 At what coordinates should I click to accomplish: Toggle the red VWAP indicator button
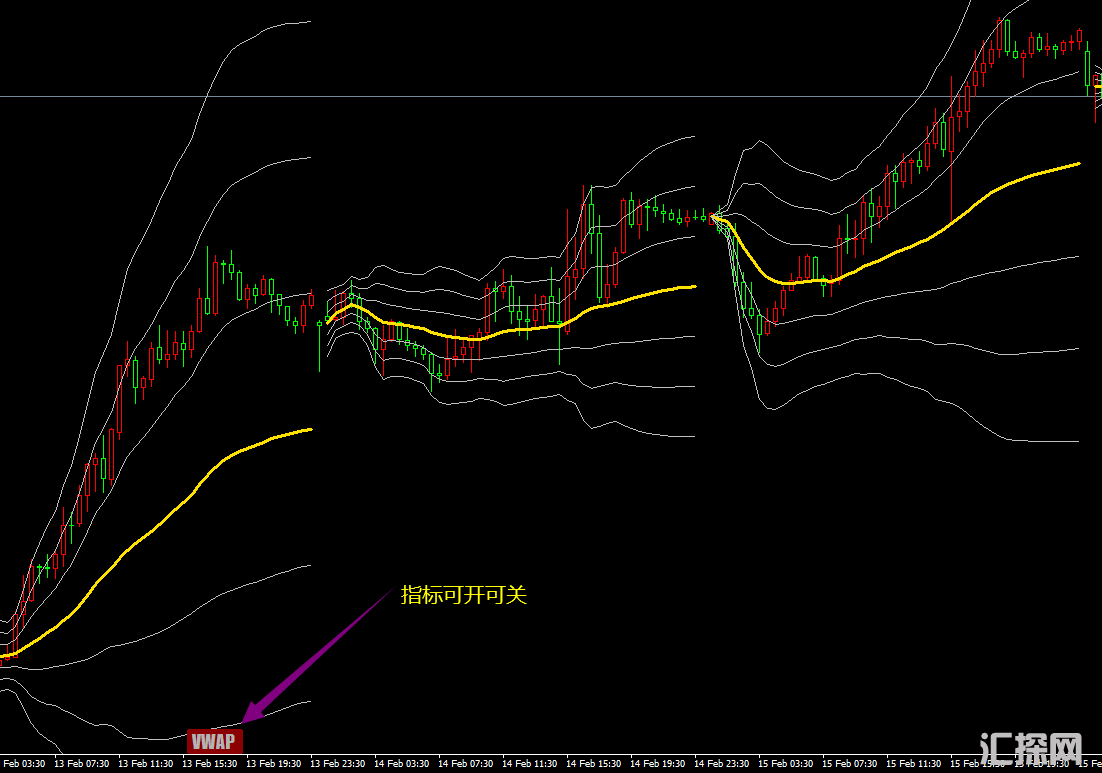coord(215,741)
